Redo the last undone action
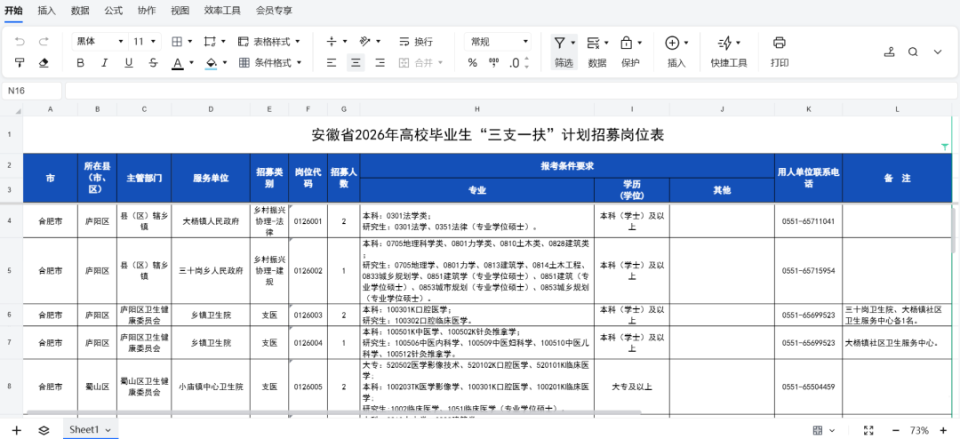 (43, 42)
